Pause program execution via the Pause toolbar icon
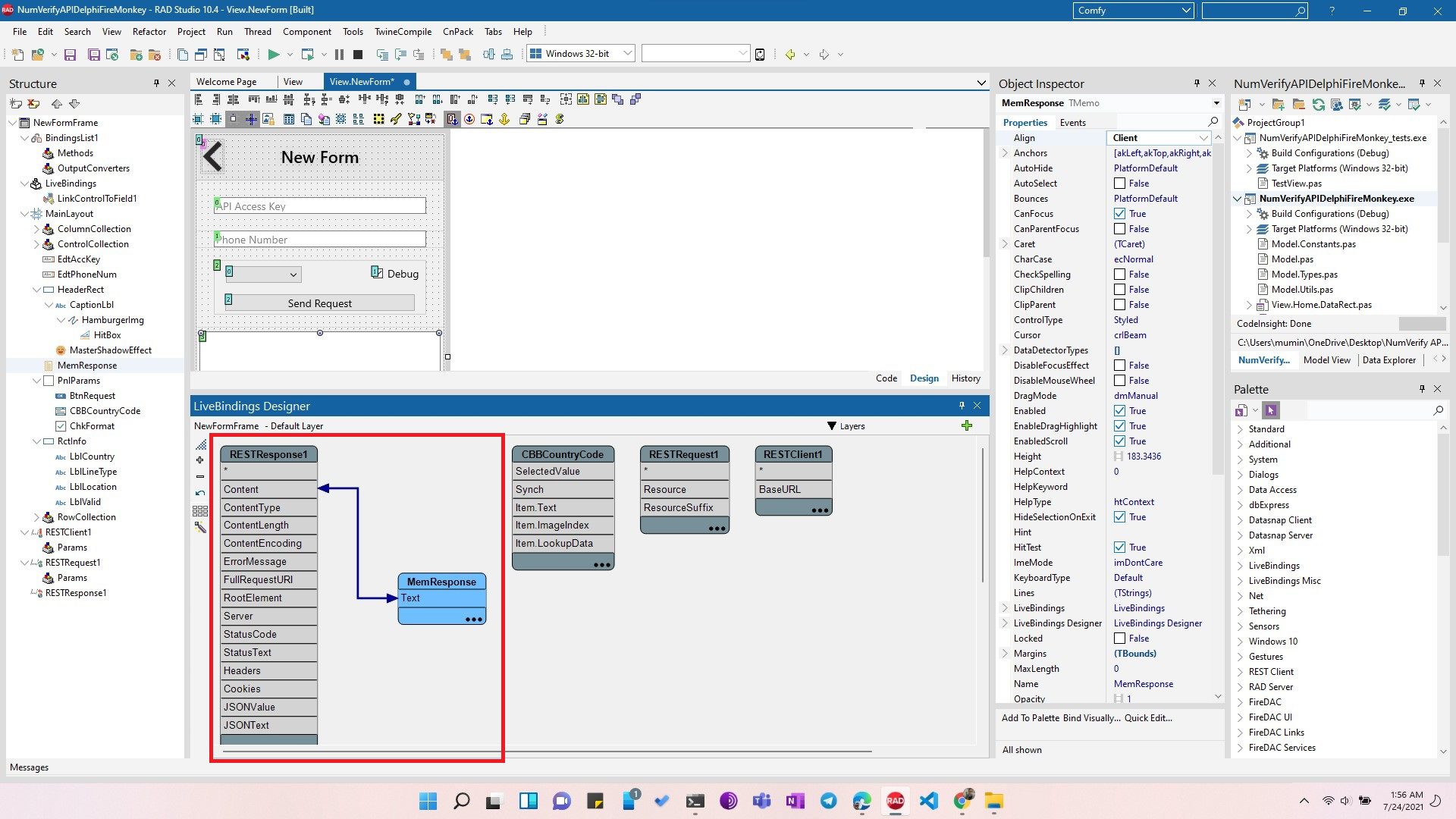The image size is (1456, 819). [x=338, y=55]
